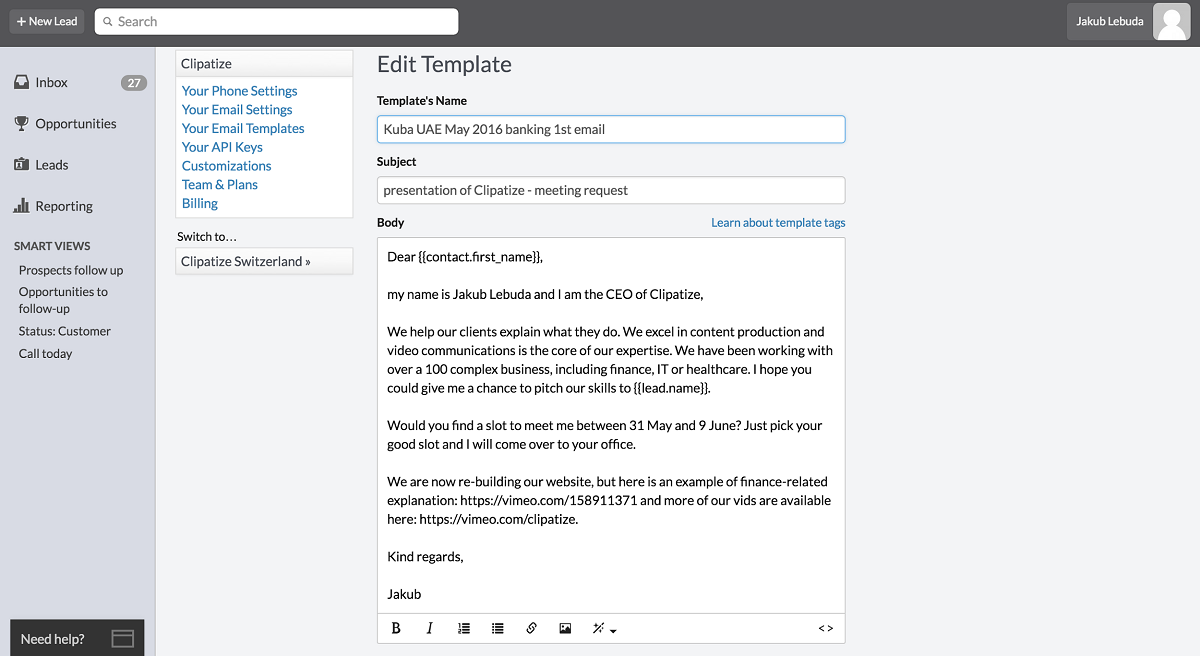Open the Inbox section
This screenshot has width=1200, height=656.
51,83
